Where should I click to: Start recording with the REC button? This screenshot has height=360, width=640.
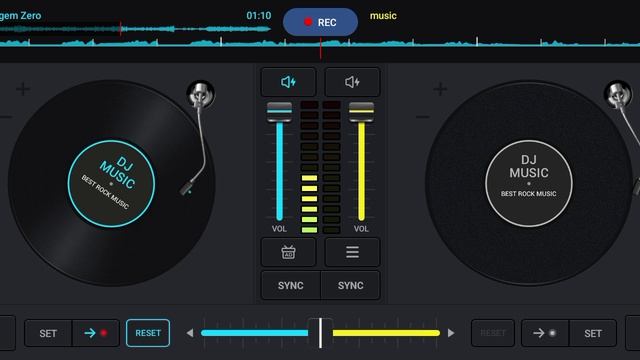(320, 22)
